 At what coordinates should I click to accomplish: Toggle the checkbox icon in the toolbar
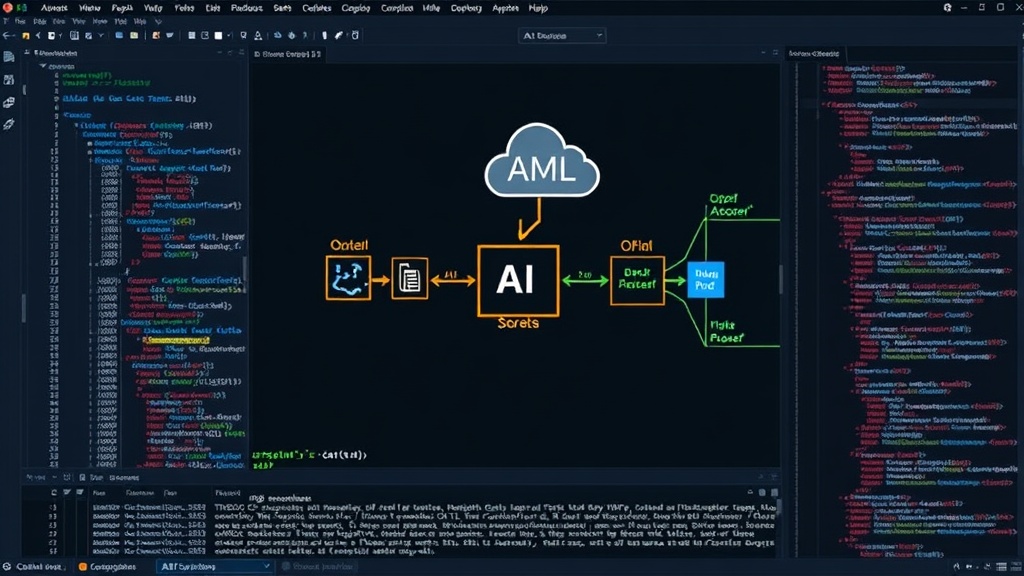(x=88, y=35)
